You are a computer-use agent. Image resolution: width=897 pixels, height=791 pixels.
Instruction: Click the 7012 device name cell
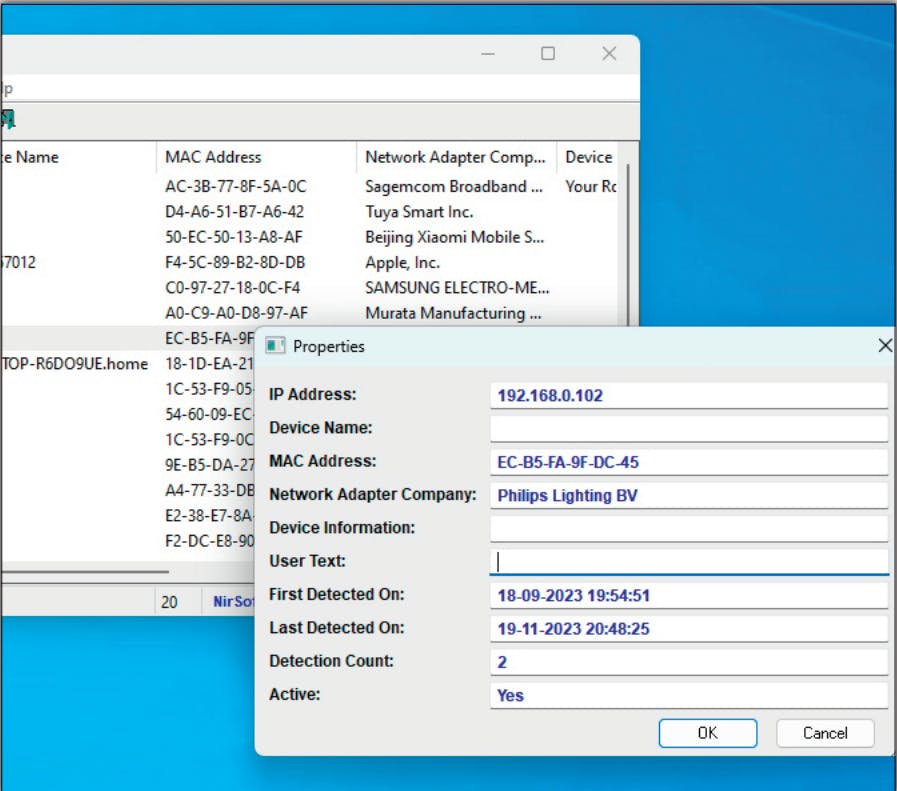pos(19,262)
